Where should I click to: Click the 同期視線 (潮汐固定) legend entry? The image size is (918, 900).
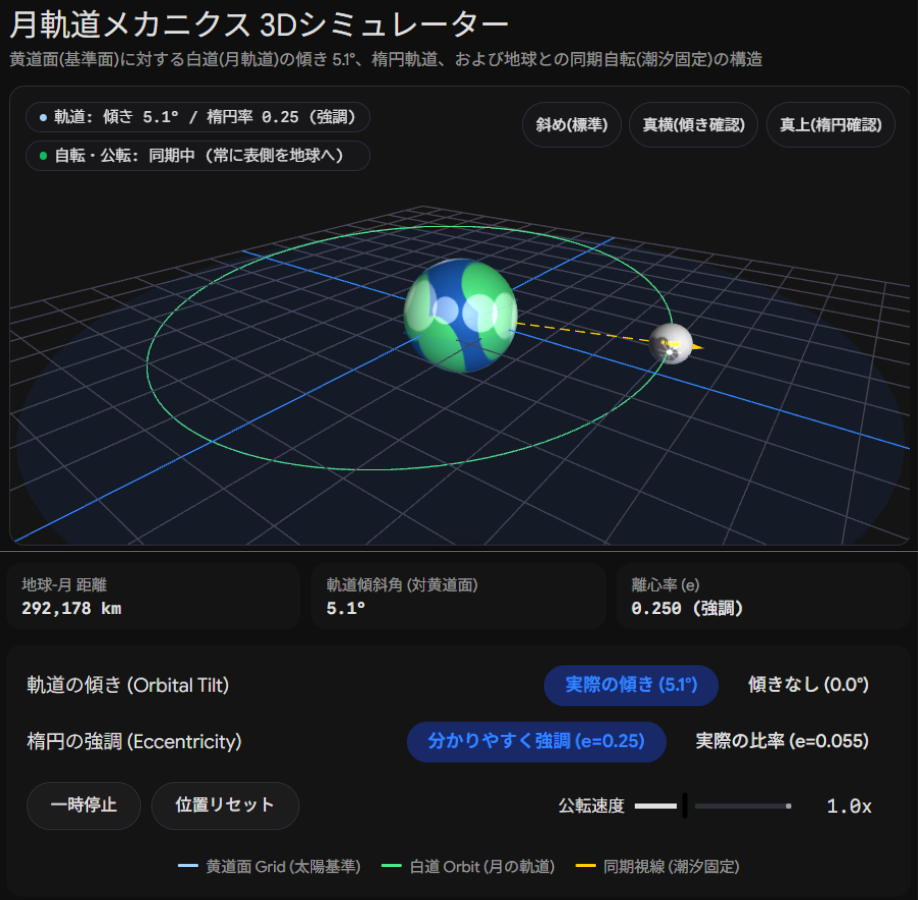[x=657, y=866]
